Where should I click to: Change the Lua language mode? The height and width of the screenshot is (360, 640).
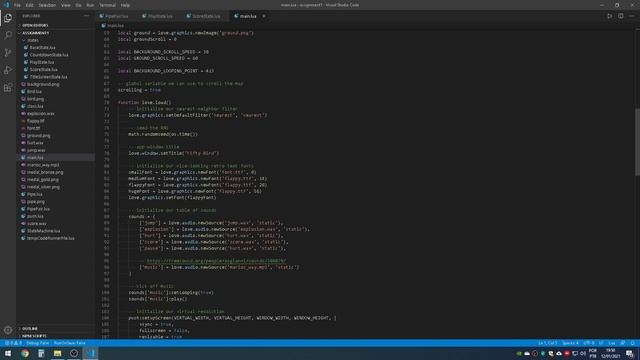tap(611, 343)
